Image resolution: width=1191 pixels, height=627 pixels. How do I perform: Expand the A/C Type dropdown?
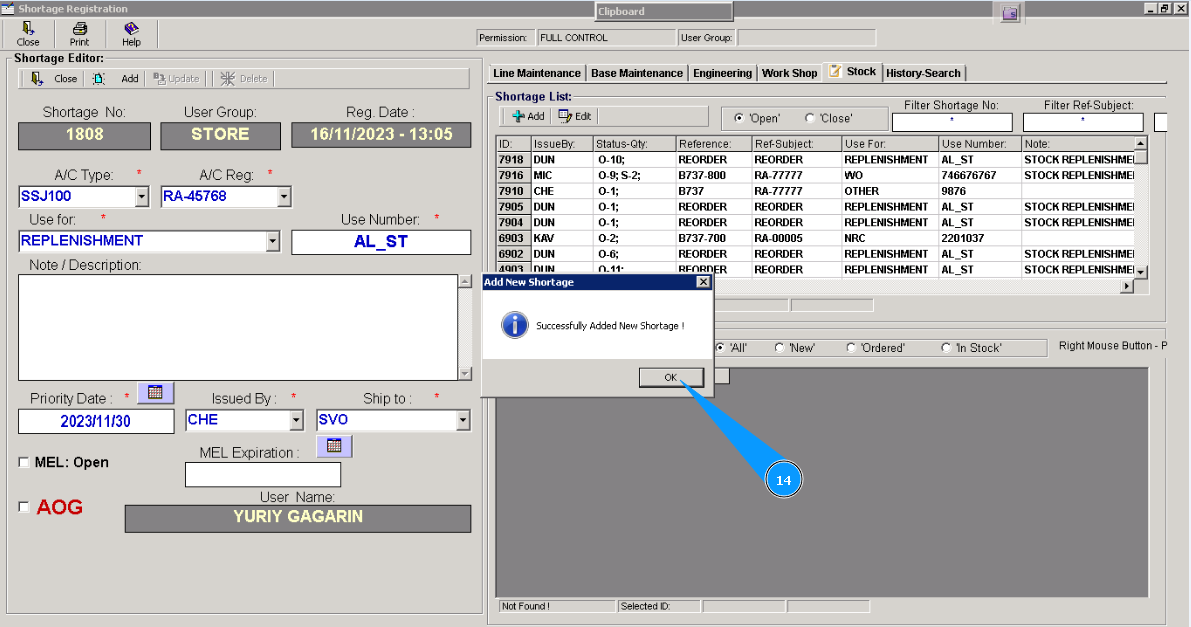pos(141,197)
